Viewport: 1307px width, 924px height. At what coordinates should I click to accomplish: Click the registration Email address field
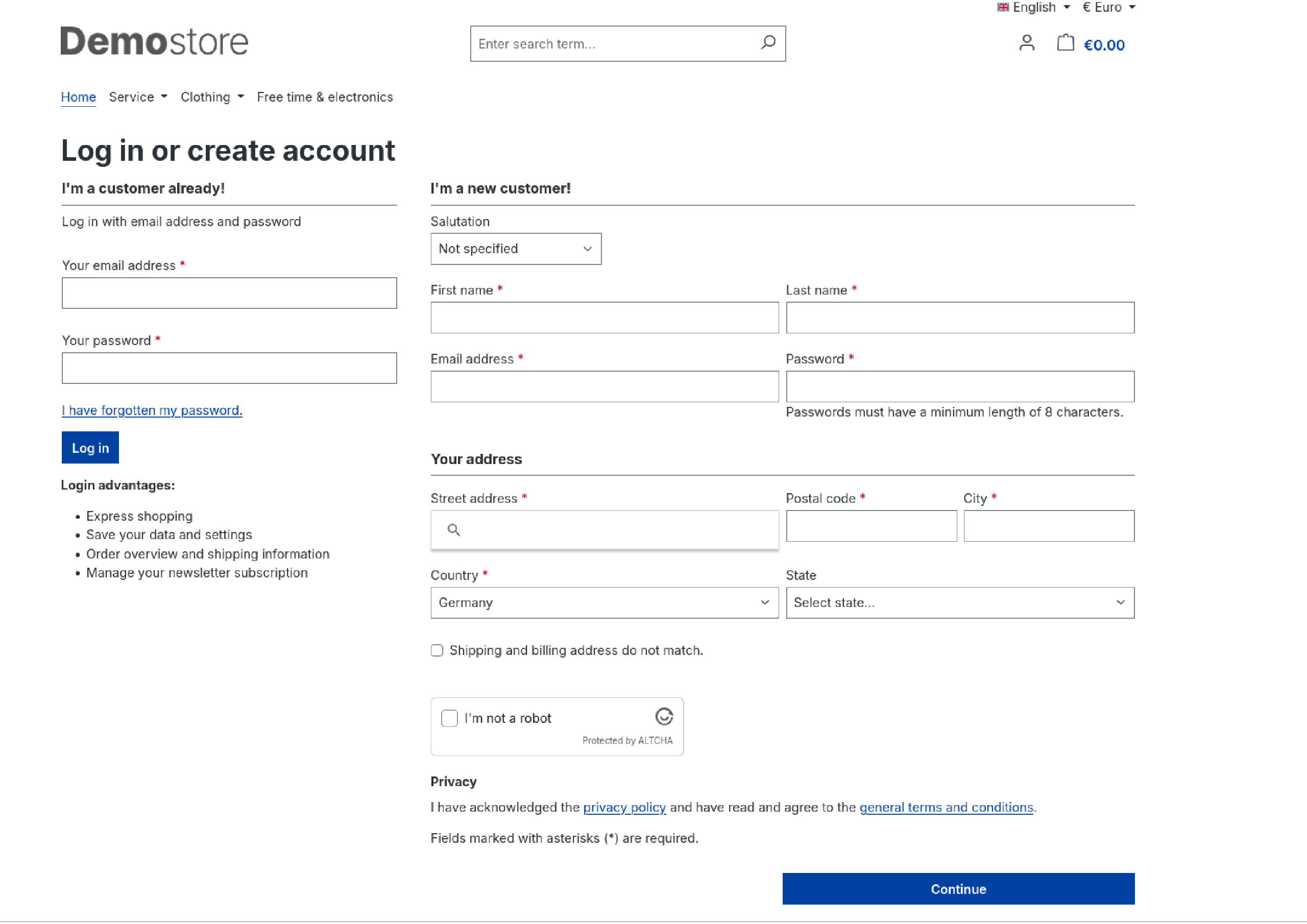604,386
